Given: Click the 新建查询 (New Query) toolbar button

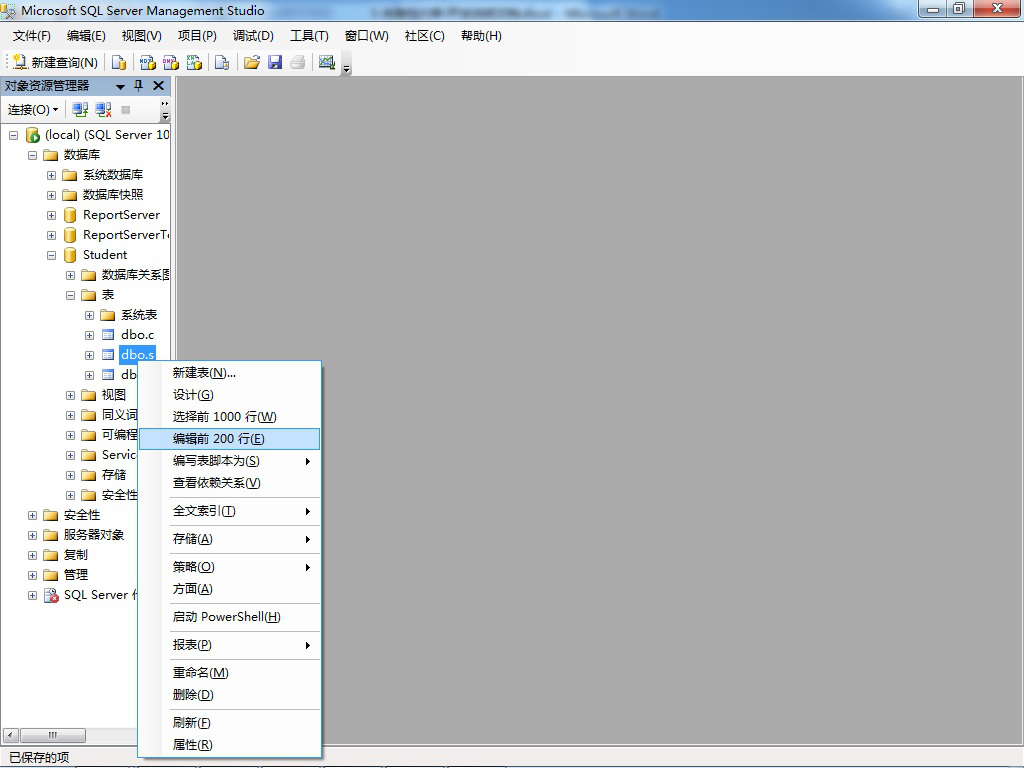Looking at the screenshot, I should pos(56,62).
